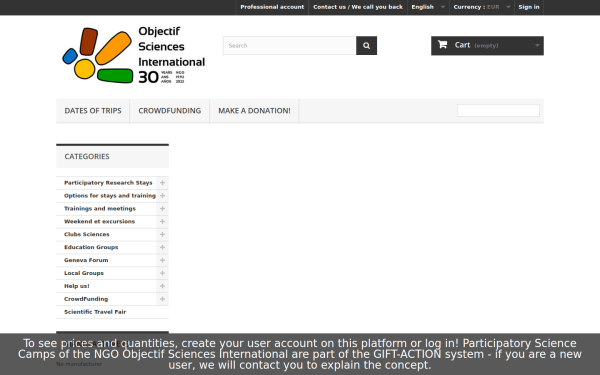The width and height of the screenshot is (600, 375).
Task: Open the shopping cart icon
Action: [442, 45]
